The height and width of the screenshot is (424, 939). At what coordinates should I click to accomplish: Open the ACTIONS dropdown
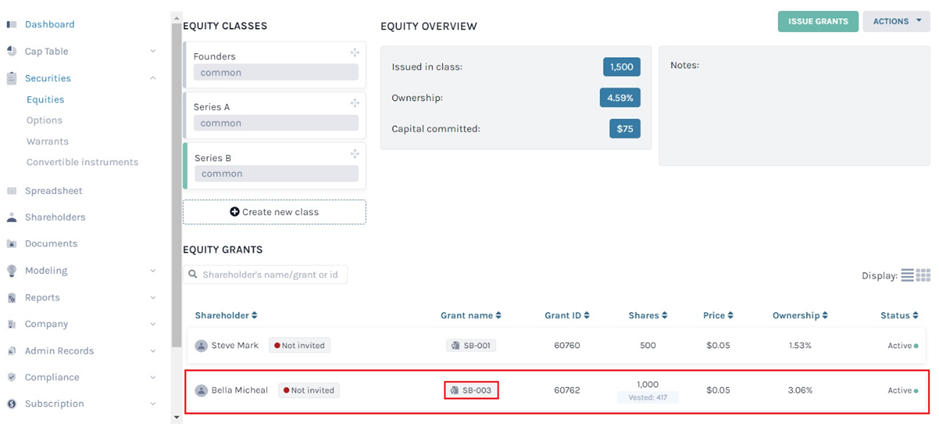point(896,22)
